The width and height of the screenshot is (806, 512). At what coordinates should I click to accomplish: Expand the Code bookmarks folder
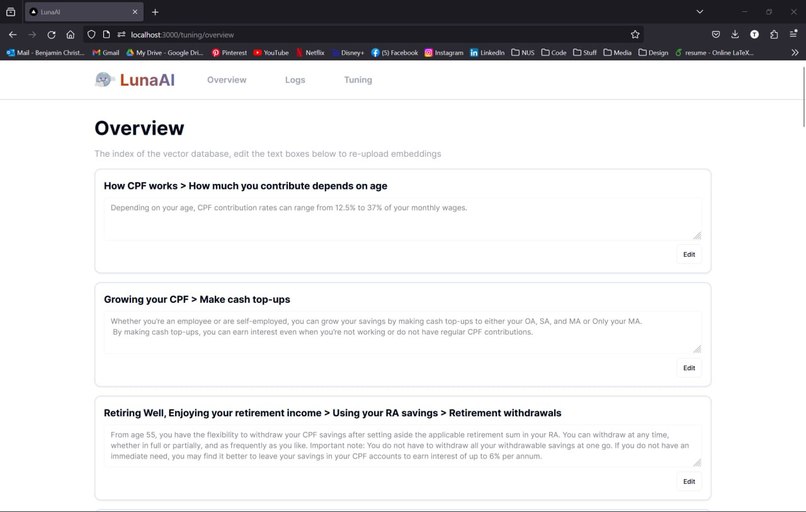554,52
